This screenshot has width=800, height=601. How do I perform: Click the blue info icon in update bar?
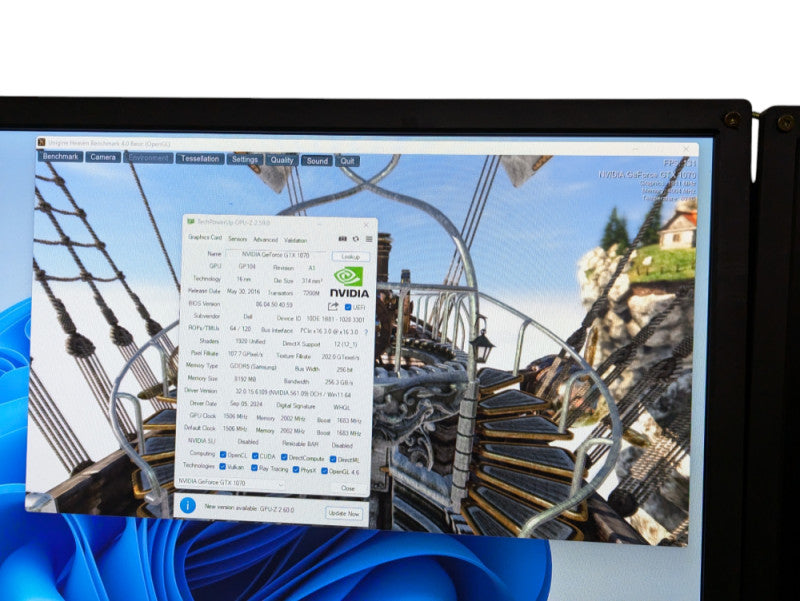(x=187, y=505)
